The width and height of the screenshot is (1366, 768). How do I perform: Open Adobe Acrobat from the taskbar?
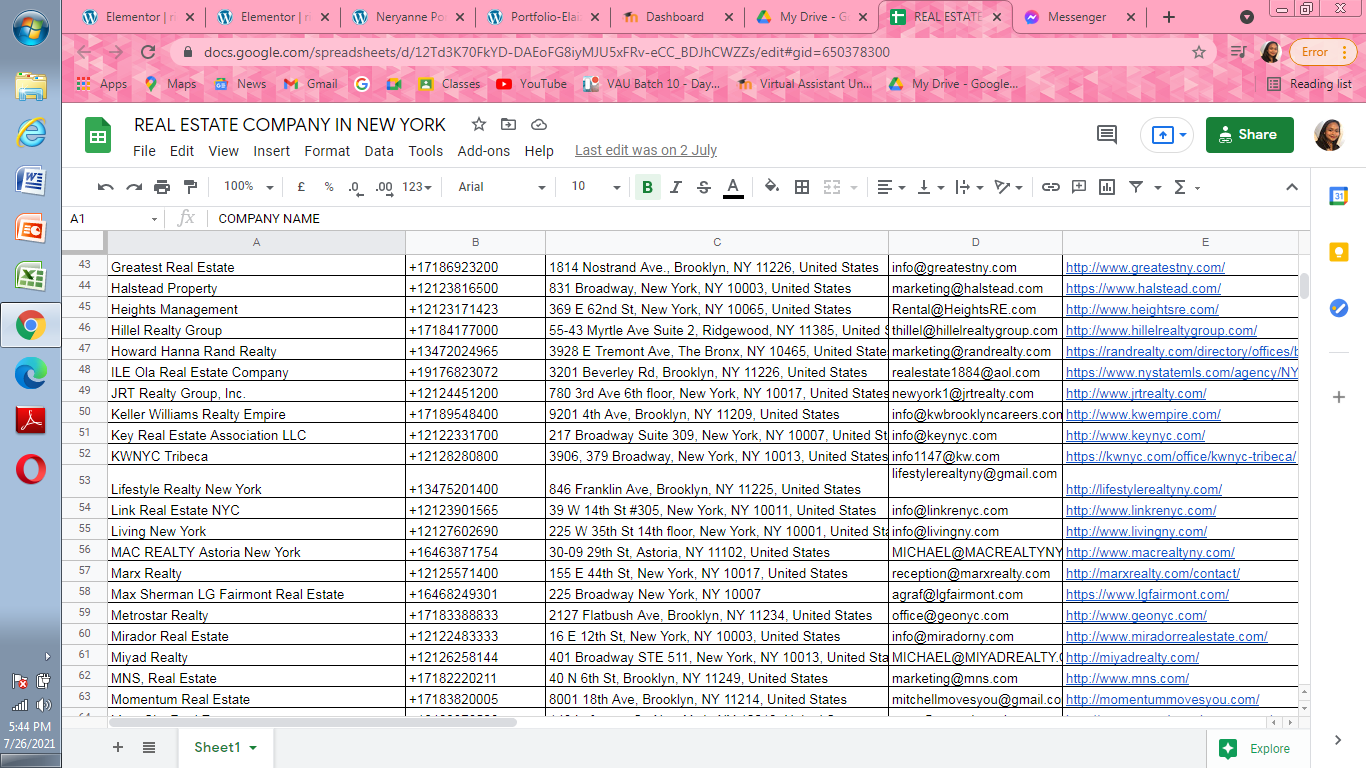click(30, 421)
